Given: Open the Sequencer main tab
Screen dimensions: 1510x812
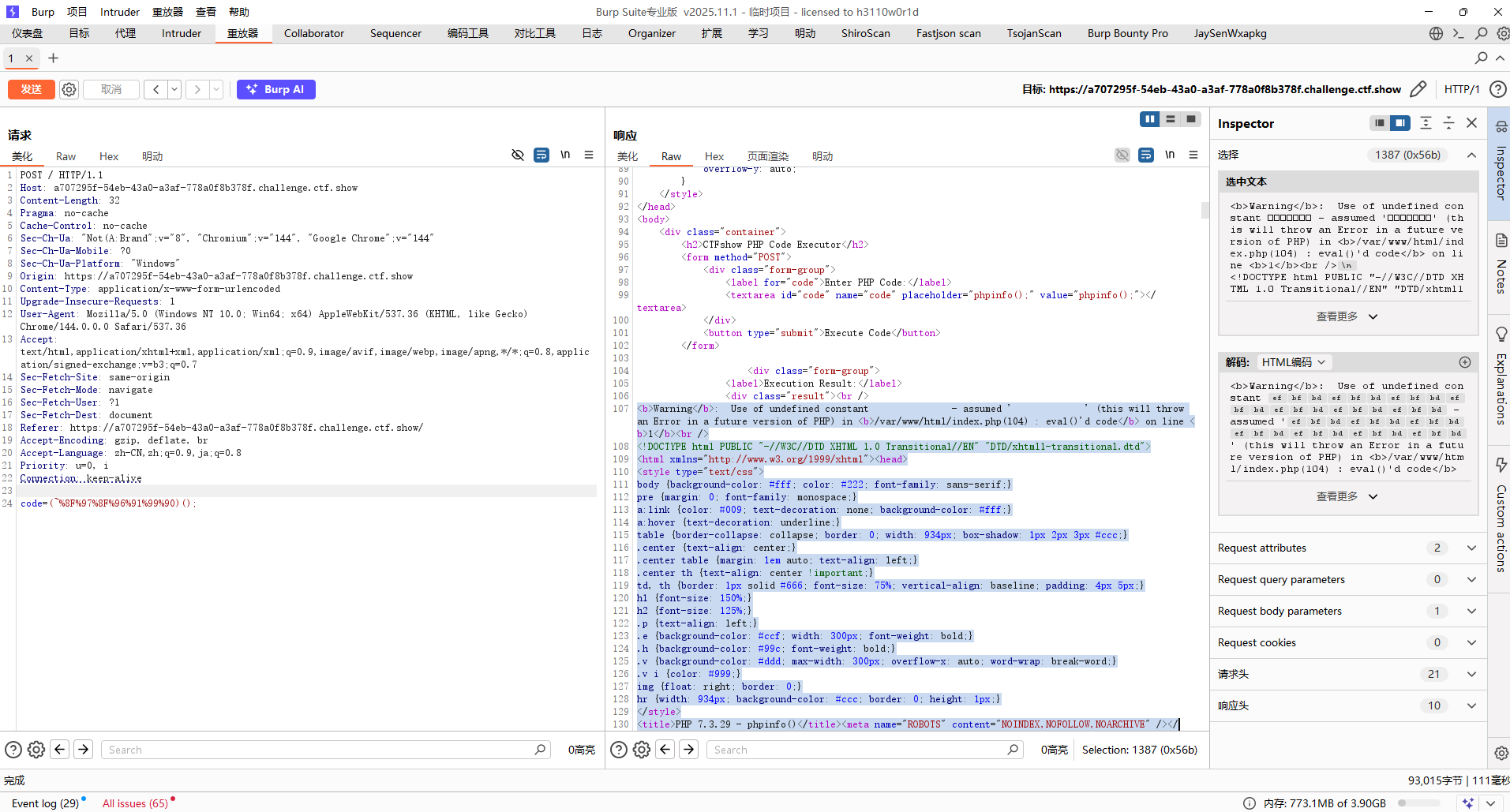Looking at the screenshot, I should coord(395,33).
